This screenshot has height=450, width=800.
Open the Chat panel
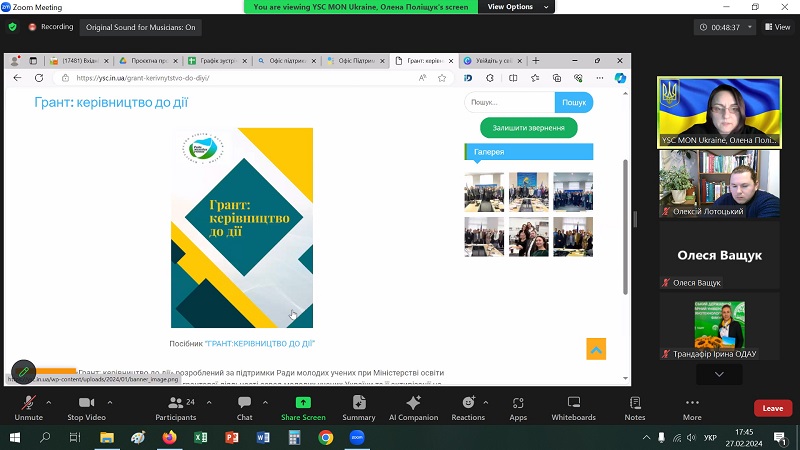click(244, 407)
